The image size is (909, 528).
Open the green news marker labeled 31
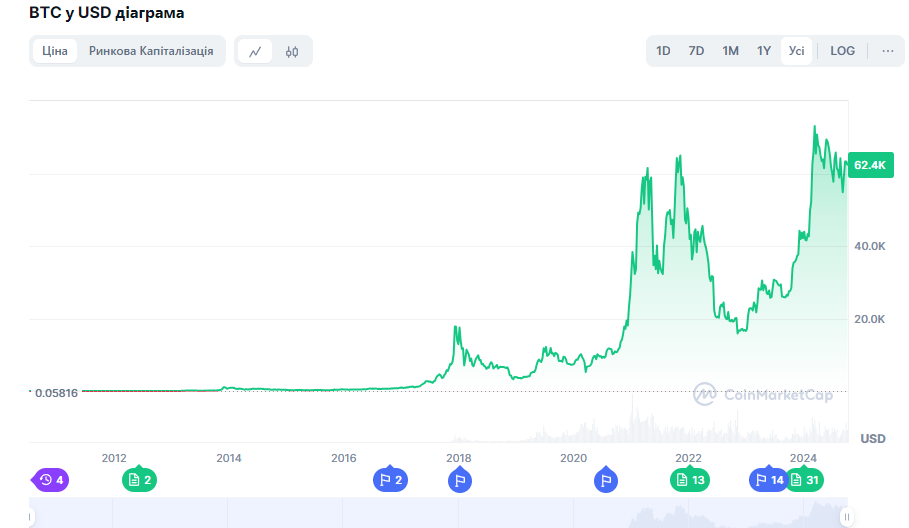pyautogui.click(x=805, y=479)
